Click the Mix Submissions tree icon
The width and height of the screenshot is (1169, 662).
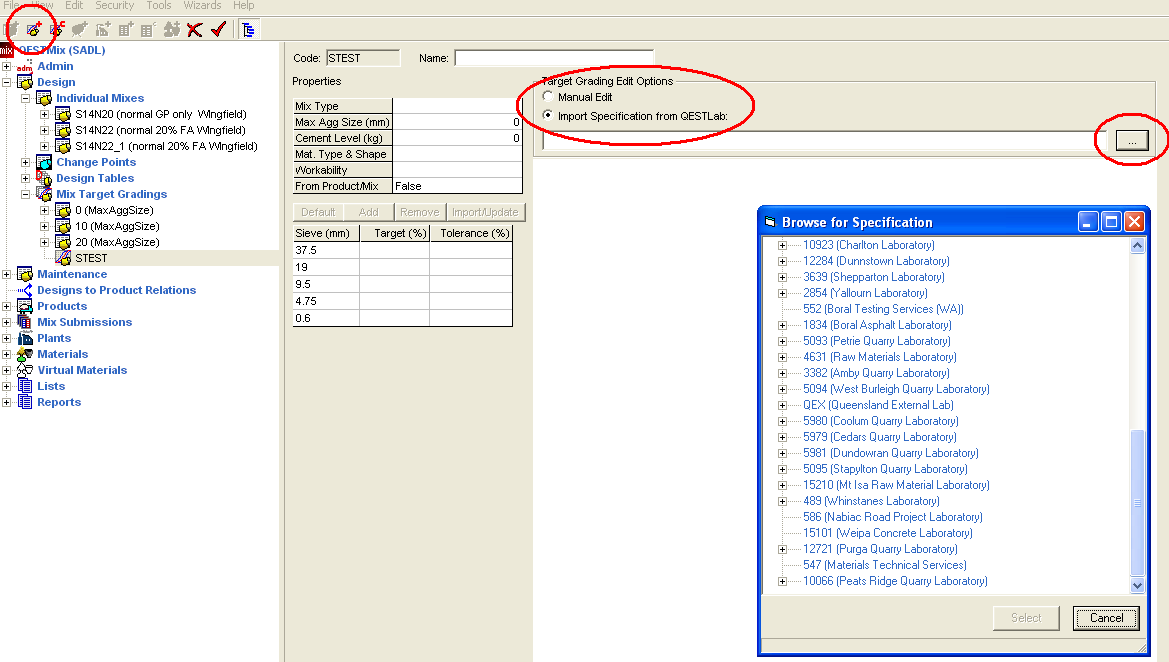coord(25,322)
